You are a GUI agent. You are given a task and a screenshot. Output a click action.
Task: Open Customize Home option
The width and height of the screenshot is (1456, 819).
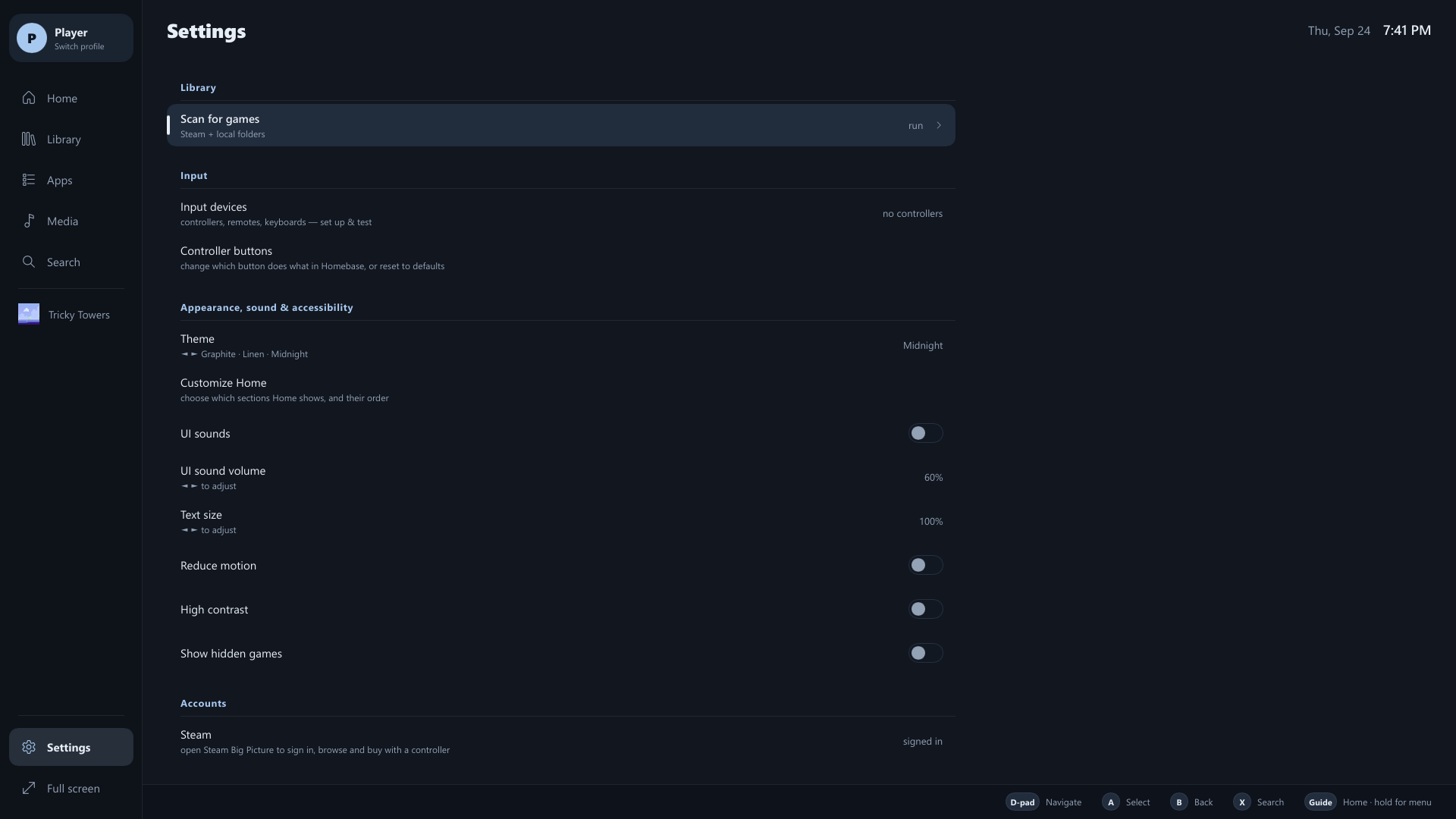[x=561, y=389]
